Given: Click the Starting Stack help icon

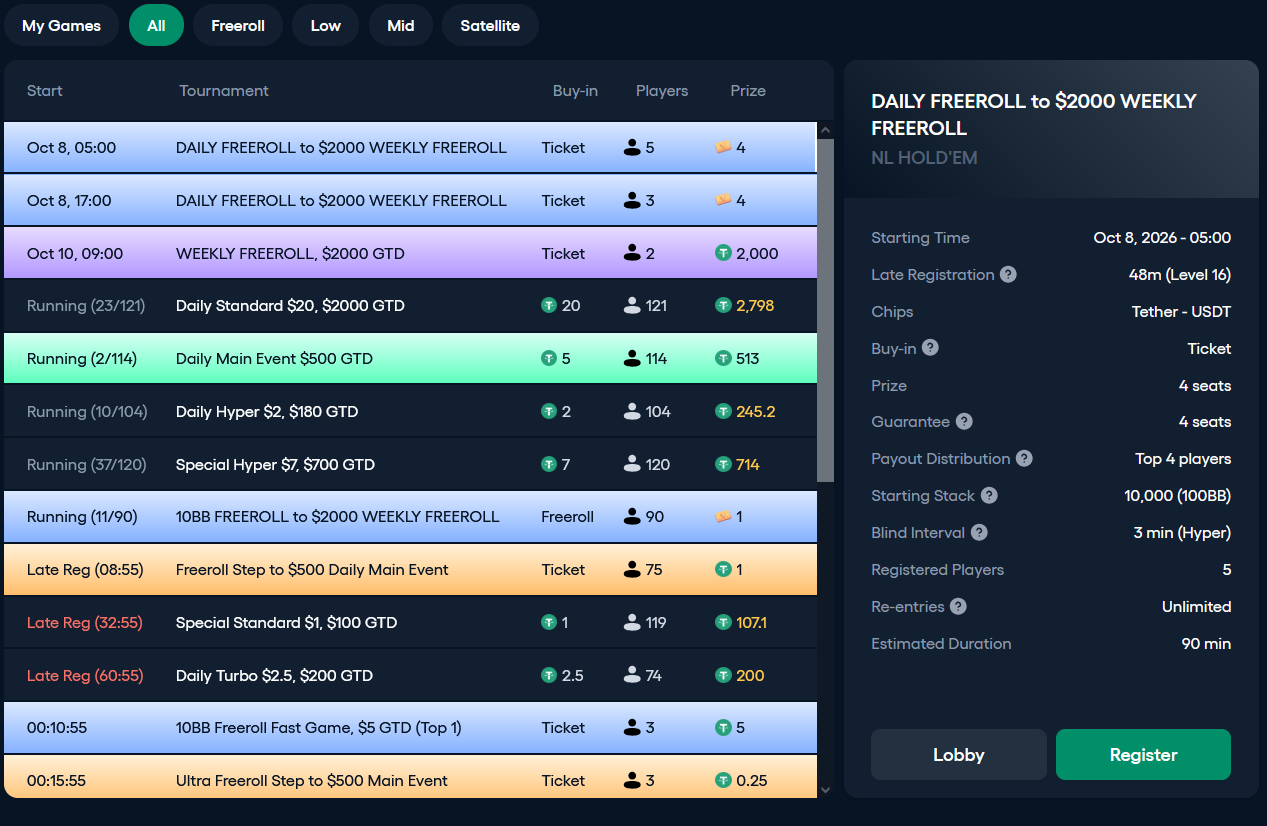Looking at the screenshot, I should (x=989, y=496).
